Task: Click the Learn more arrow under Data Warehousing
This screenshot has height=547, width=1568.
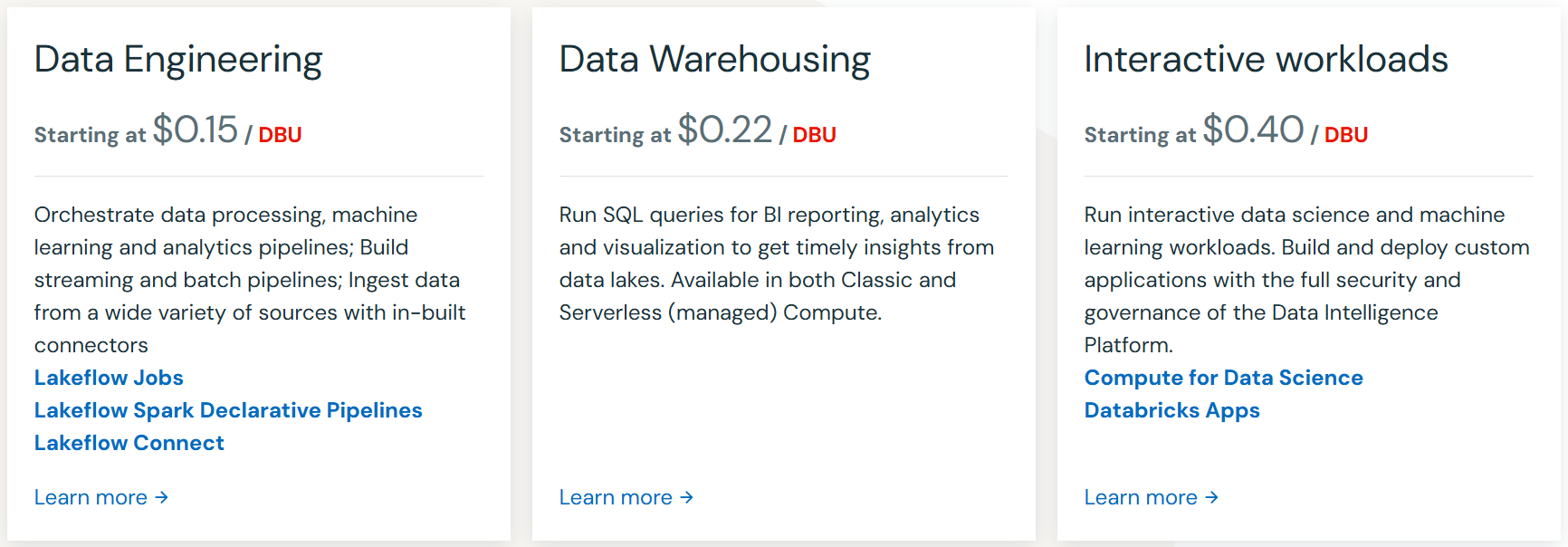Action: tap(687, 496)
